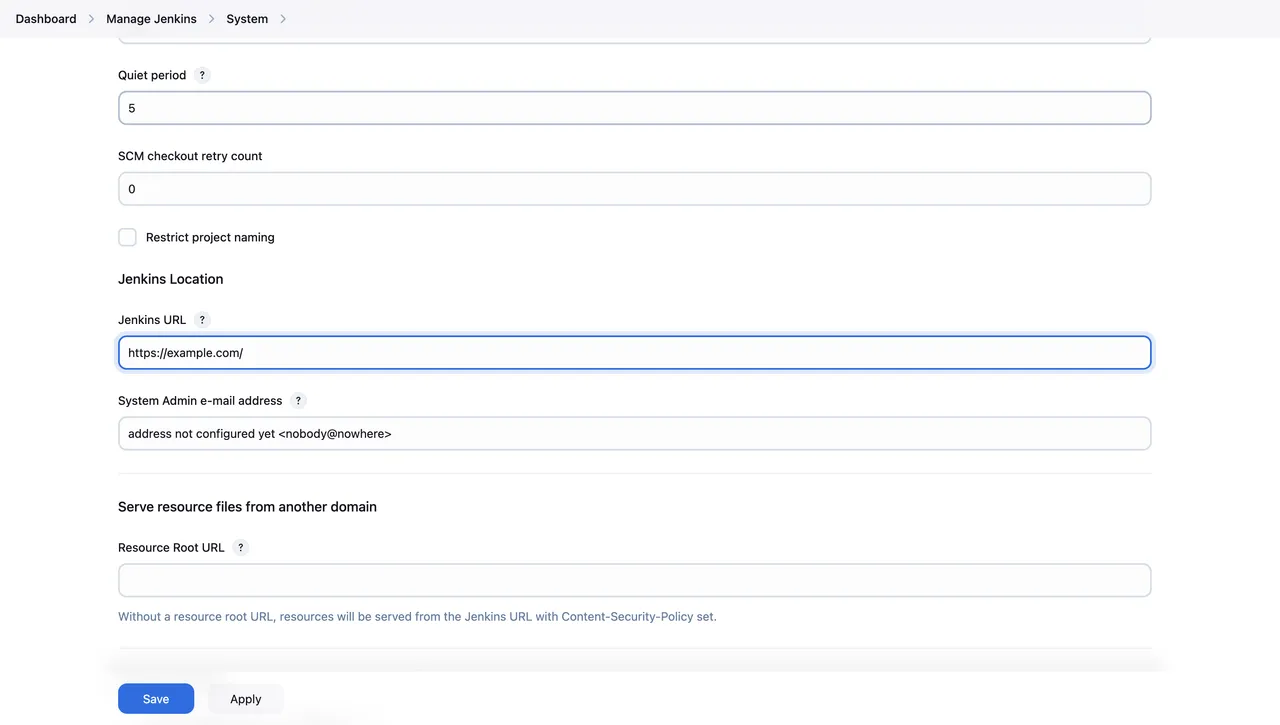Go to the Dashboard breadcrumb
This screenshot has height=725, width=1280.
[46, 19]
